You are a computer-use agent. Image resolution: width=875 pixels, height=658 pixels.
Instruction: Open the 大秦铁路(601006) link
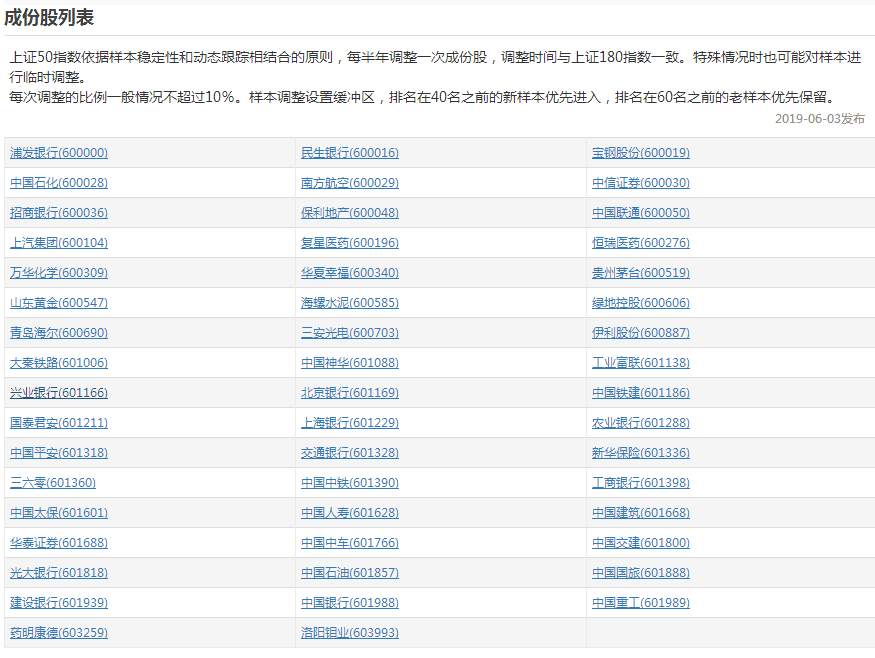(59, 363)
